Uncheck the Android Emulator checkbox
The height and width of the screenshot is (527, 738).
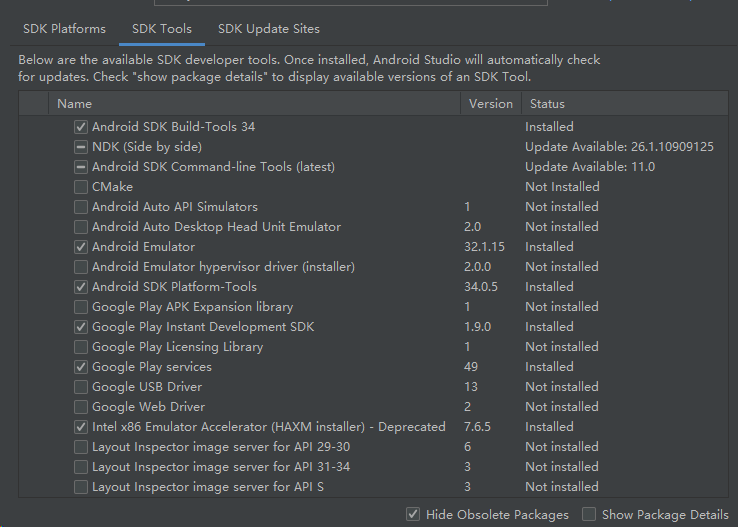click(81, 247)
